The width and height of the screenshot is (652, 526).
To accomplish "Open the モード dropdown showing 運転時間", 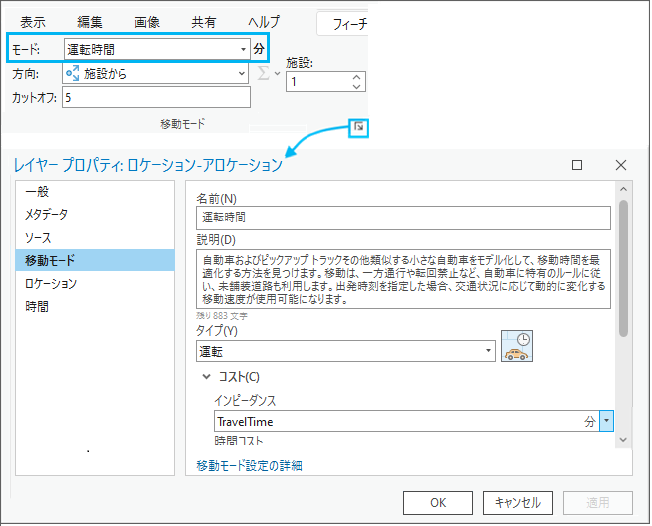I will coord(243,48).
